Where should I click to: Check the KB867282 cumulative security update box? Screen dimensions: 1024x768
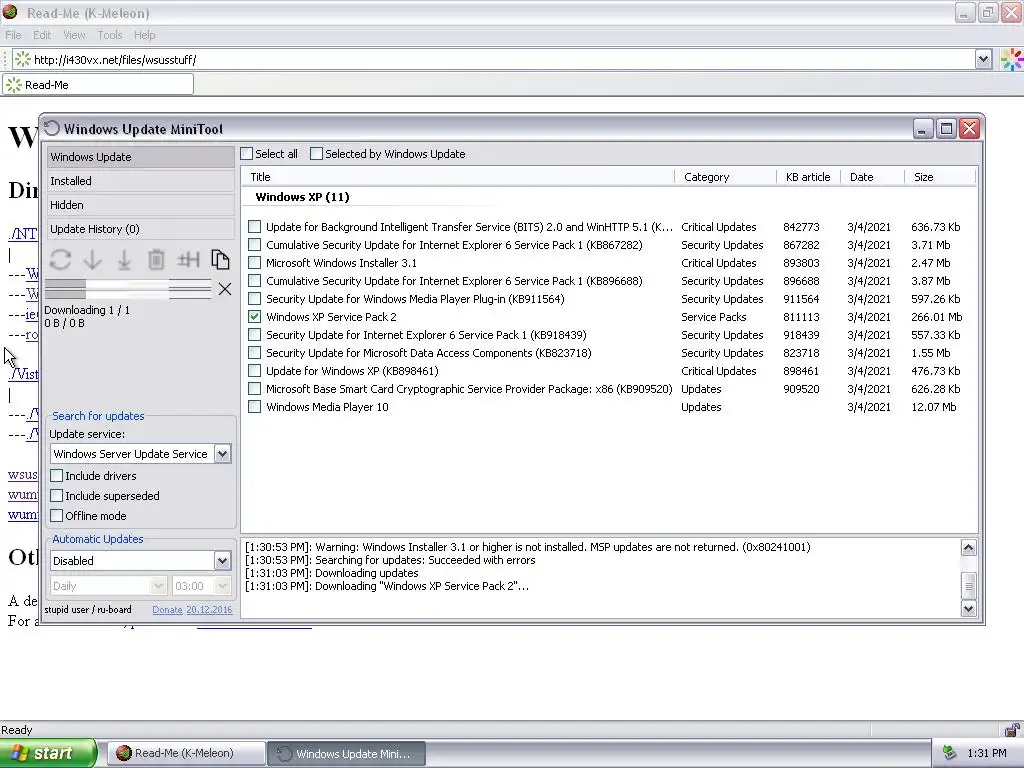pos(255,245)
